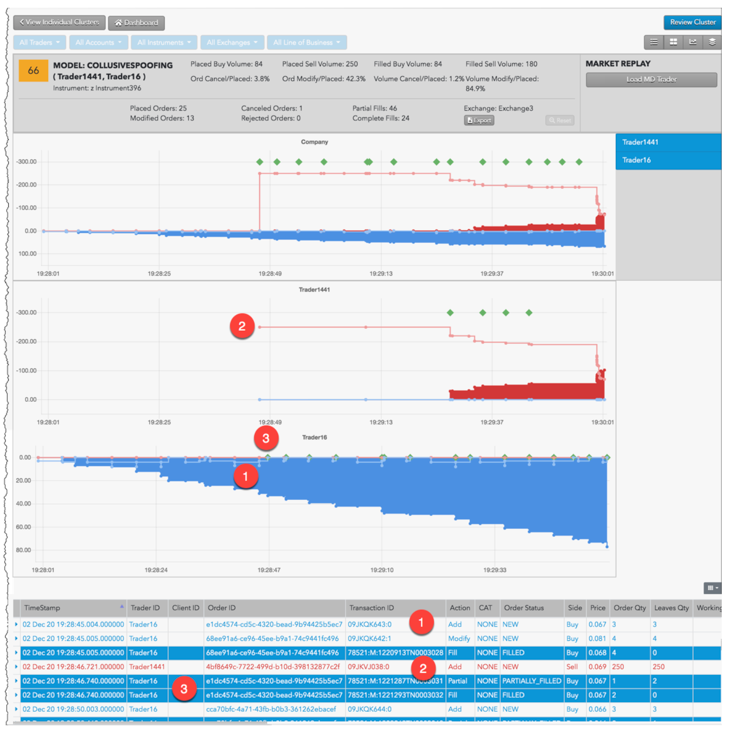Screen dimensions: 733x735
Task: Click the orange score 66 badge
Action: [x=33, y=71]
